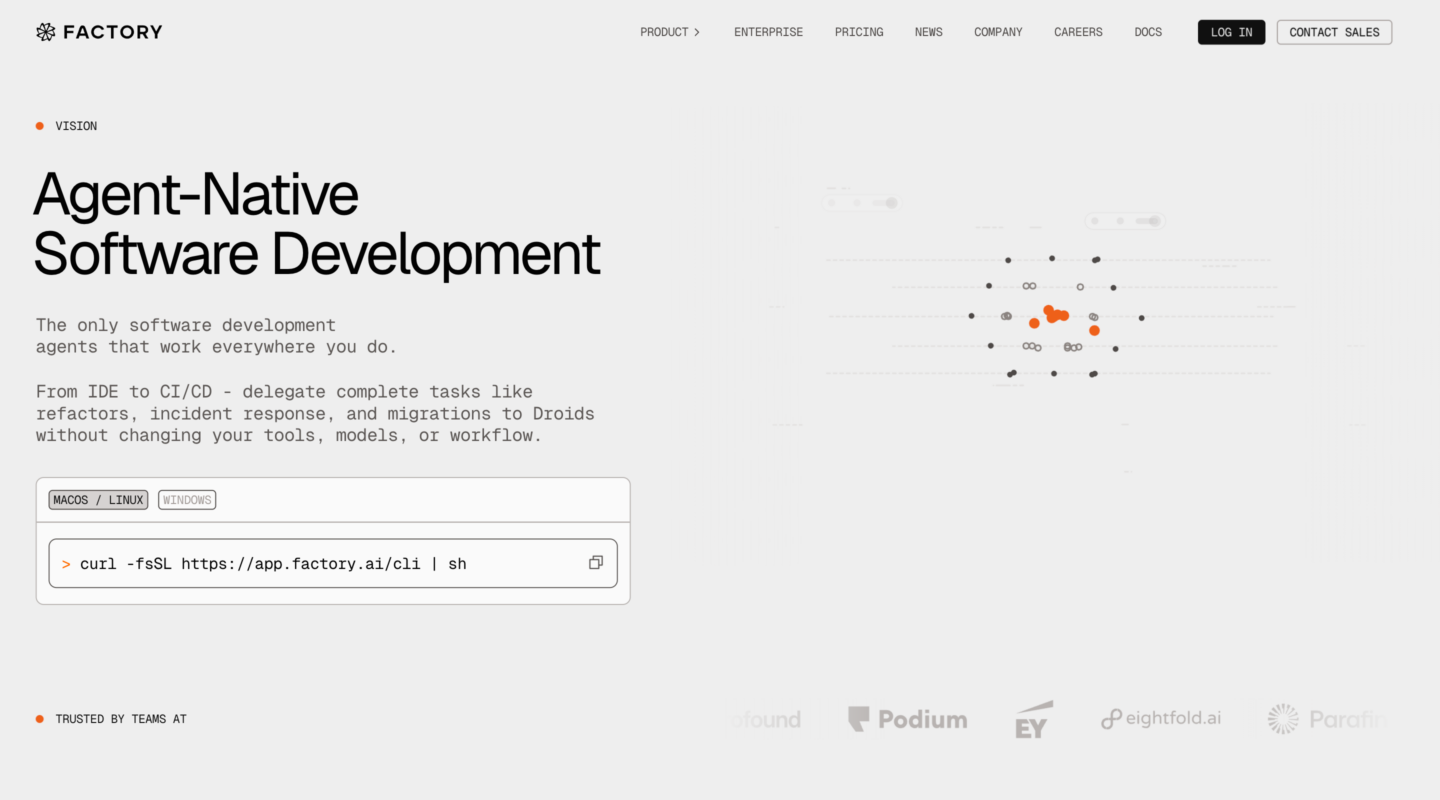
Task: Click the Parafin logo
Action: [1327, 719]
